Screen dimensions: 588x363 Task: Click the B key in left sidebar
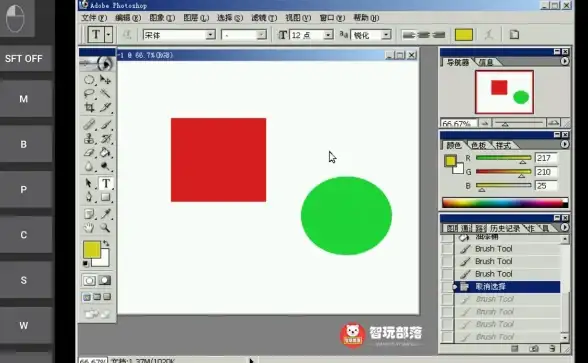[25, 144]
